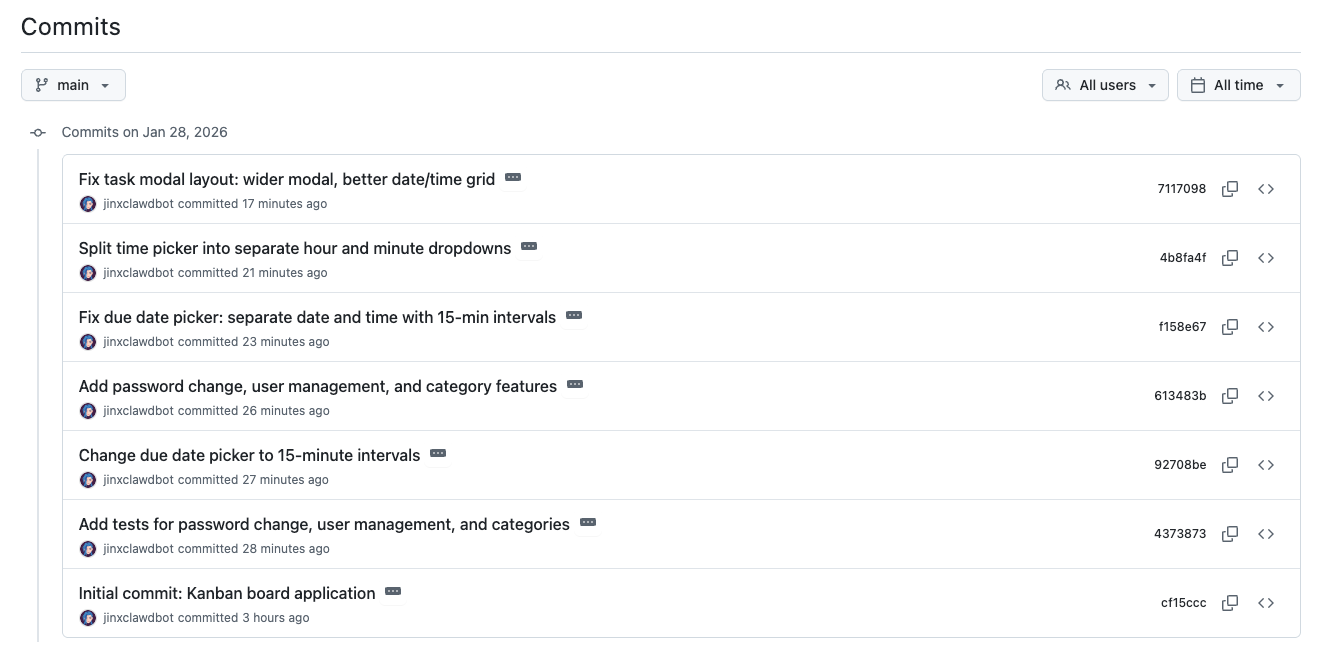Screen dimensions: 1322x671
Task: Copy full SHA for commit f158e67
Action: coord(1230,327)
